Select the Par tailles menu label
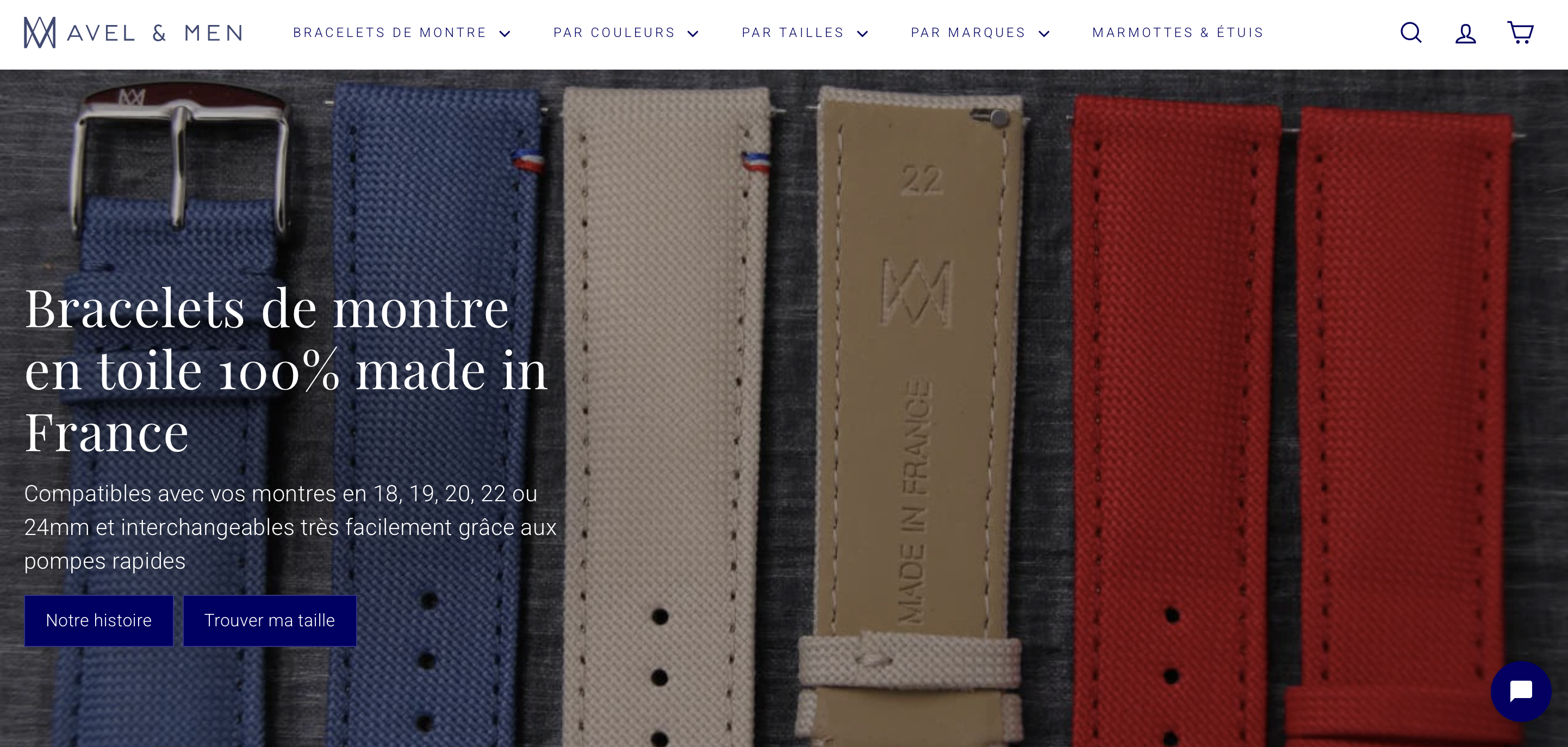The width and height of the screenshot is (1568, 747). point(793,32)
